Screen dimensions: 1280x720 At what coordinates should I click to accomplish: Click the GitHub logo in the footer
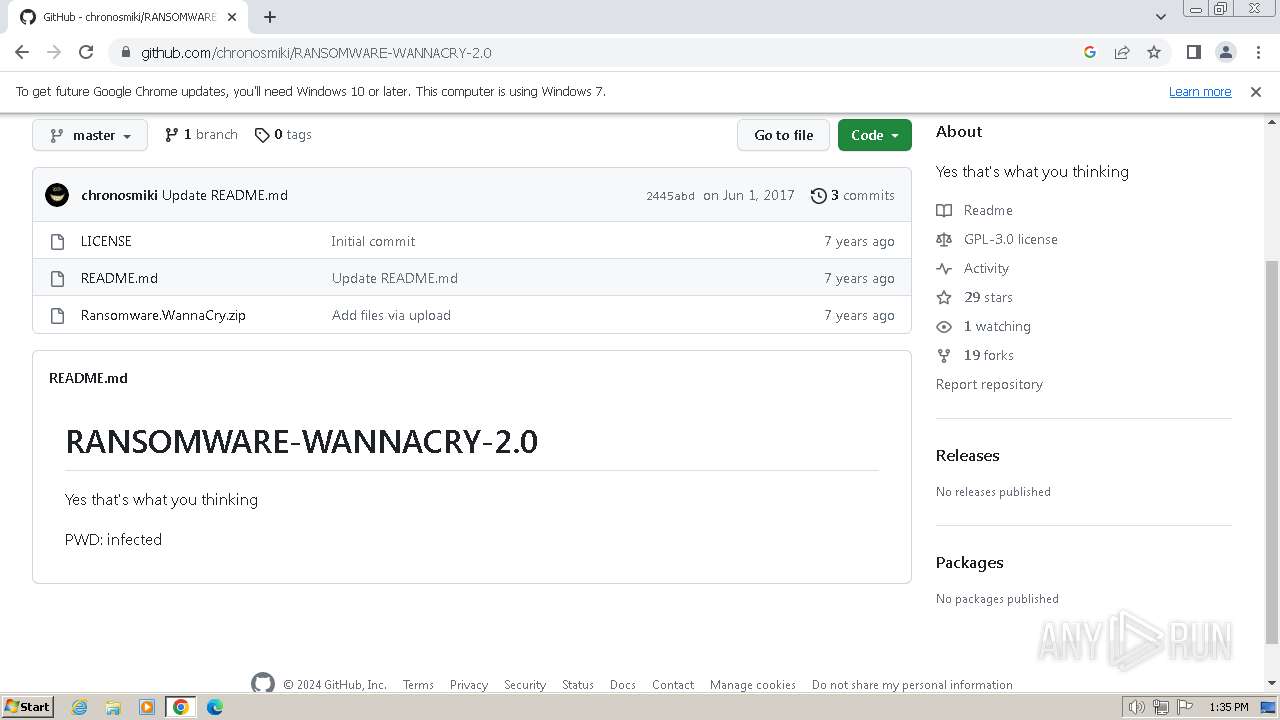point(262,683)
